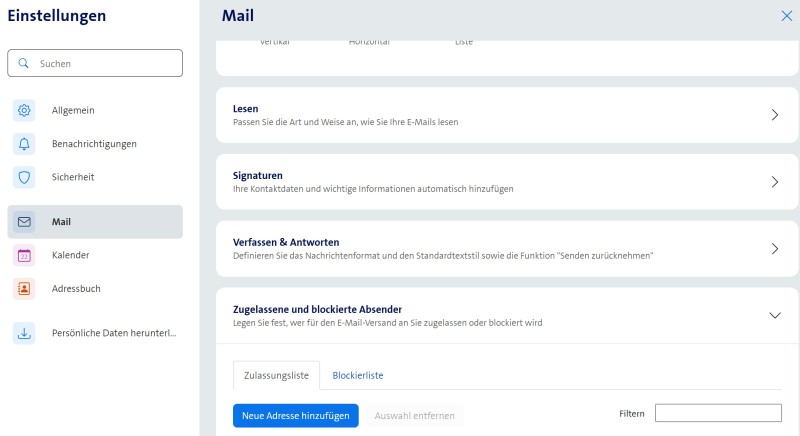Select the Zulassungsliste tab
The width and height of the screenshot is (800, 436).
pyautogui.click(x=276, y=375)
